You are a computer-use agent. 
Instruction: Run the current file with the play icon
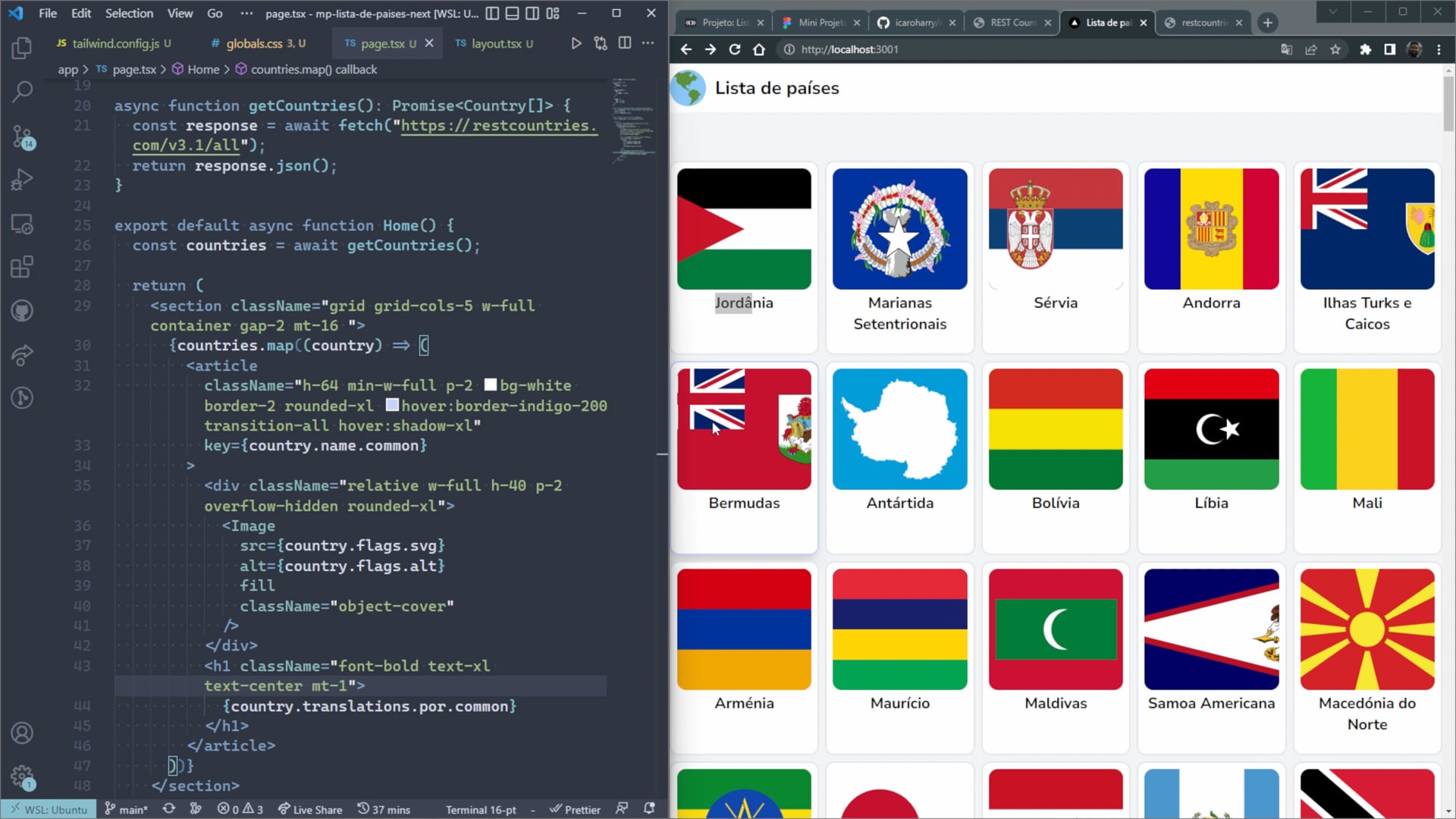576,43
